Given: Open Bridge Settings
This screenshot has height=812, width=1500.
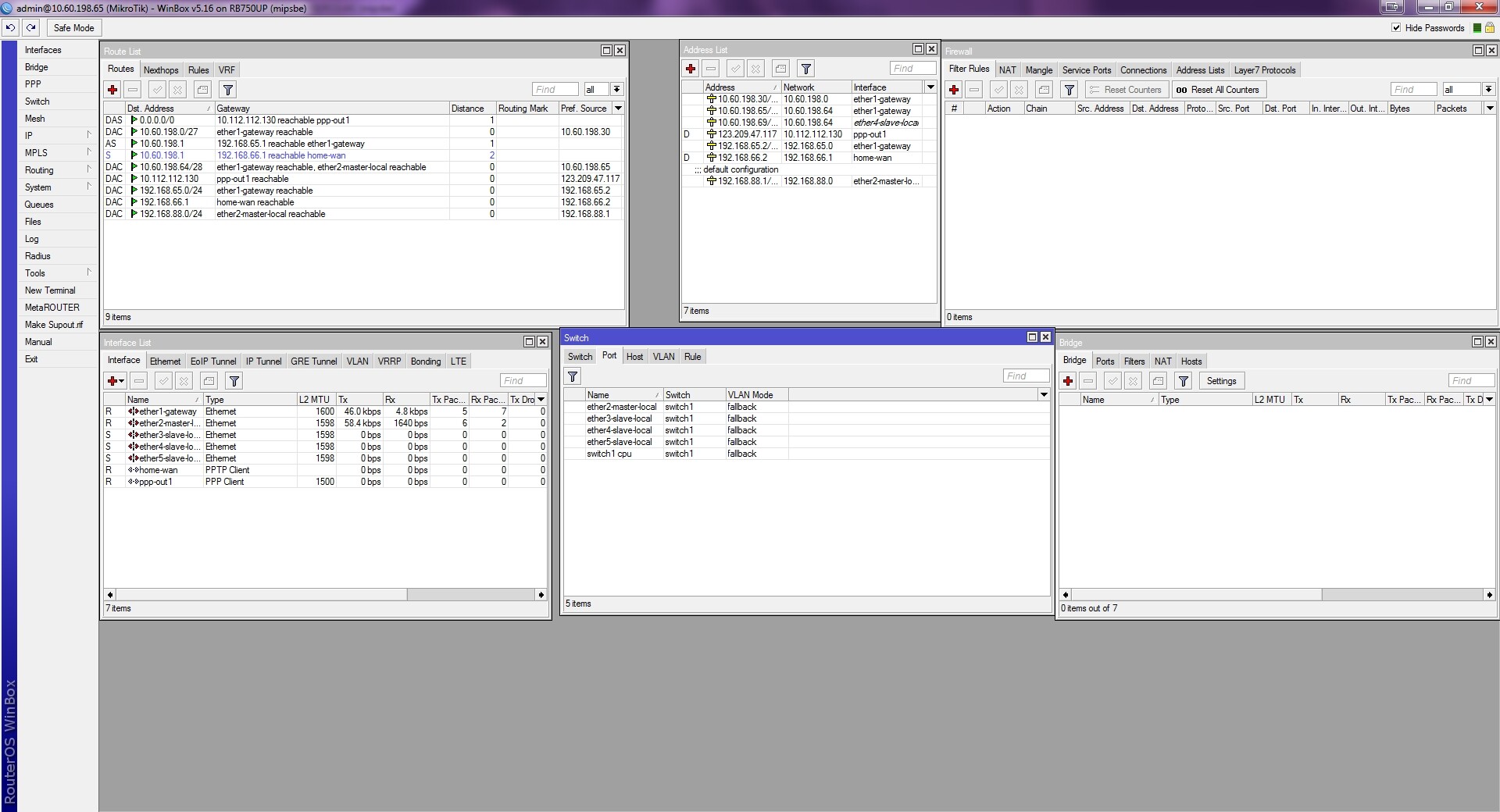Looking at the screenshot, I should [1221, 381].
